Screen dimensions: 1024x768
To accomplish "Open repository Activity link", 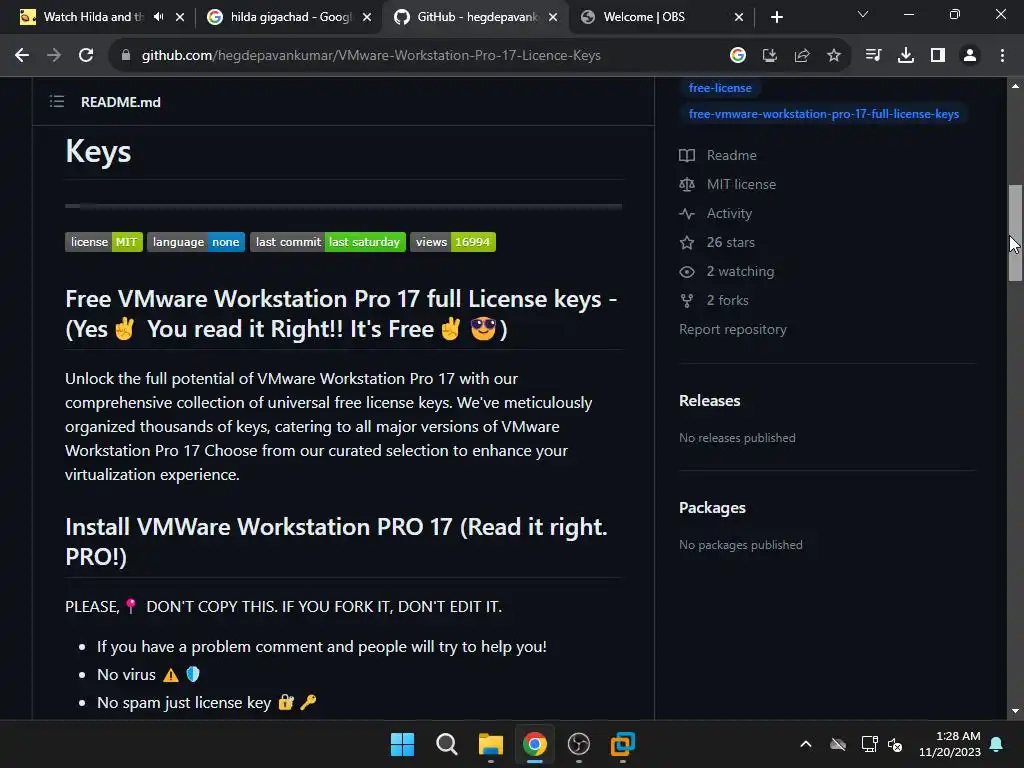I will (x=729, y=214).
